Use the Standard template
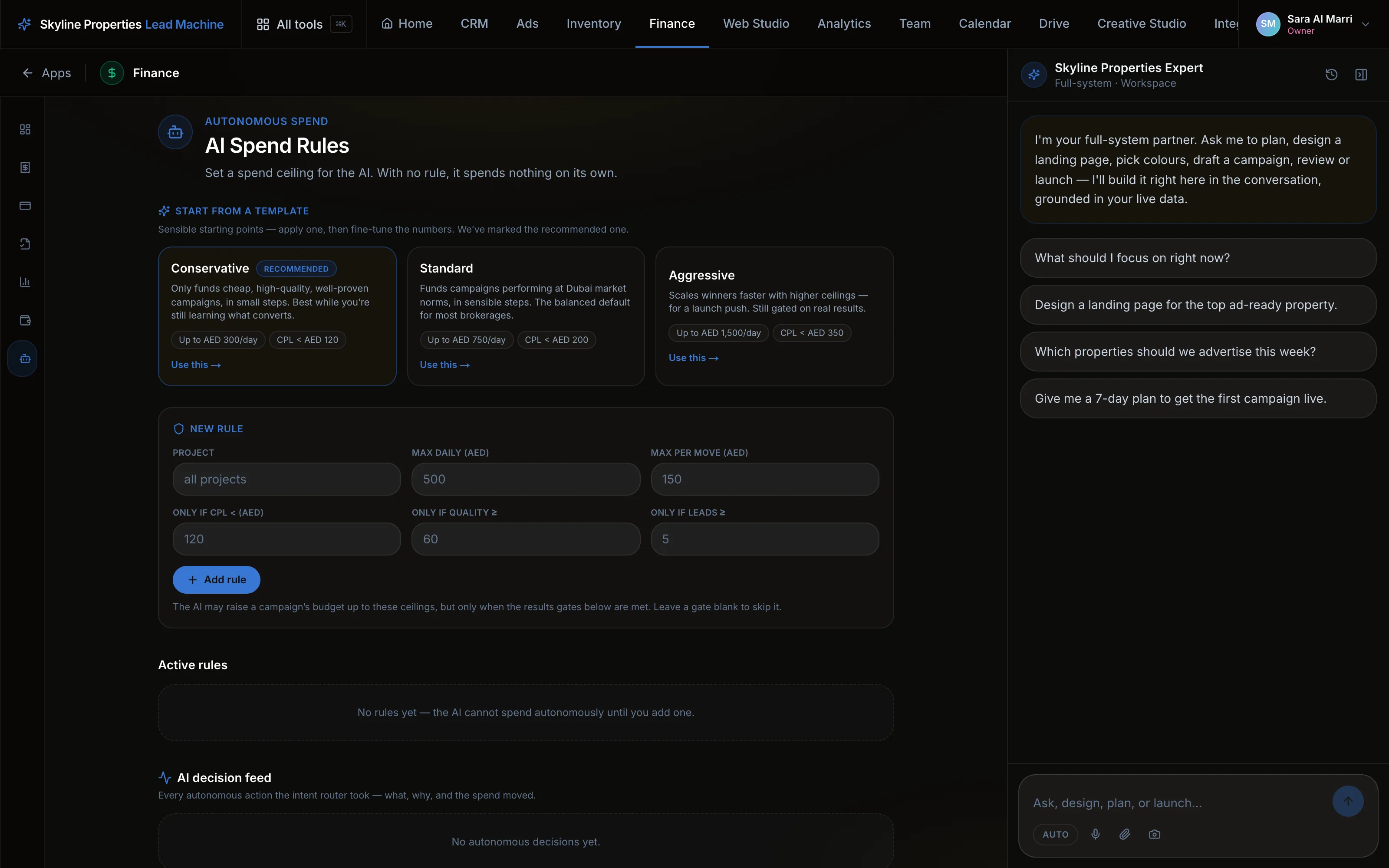Screen dimensions: 1389x868 [x=444, y=365]
